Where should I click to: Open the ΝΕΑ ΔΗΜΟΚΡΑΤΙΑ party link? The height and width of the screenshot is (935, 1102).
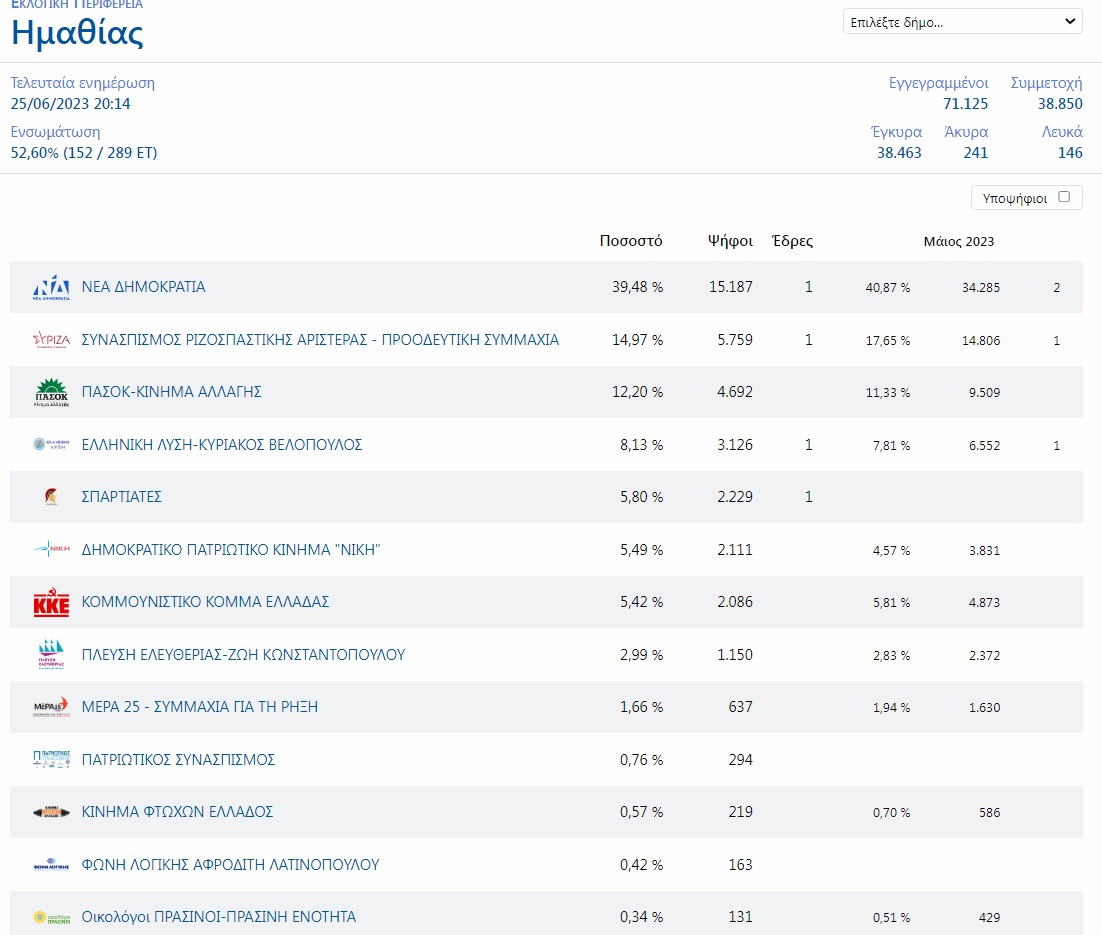pos(143,287)
